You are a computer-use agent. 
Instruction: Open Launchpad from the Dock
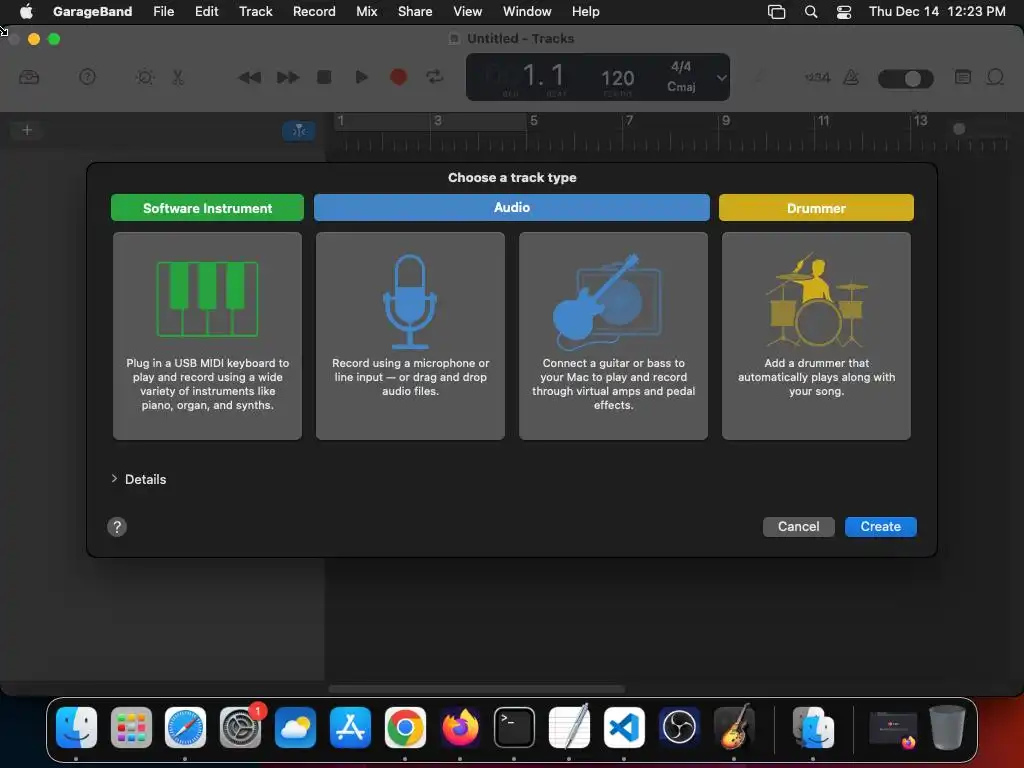coord(131,727)
